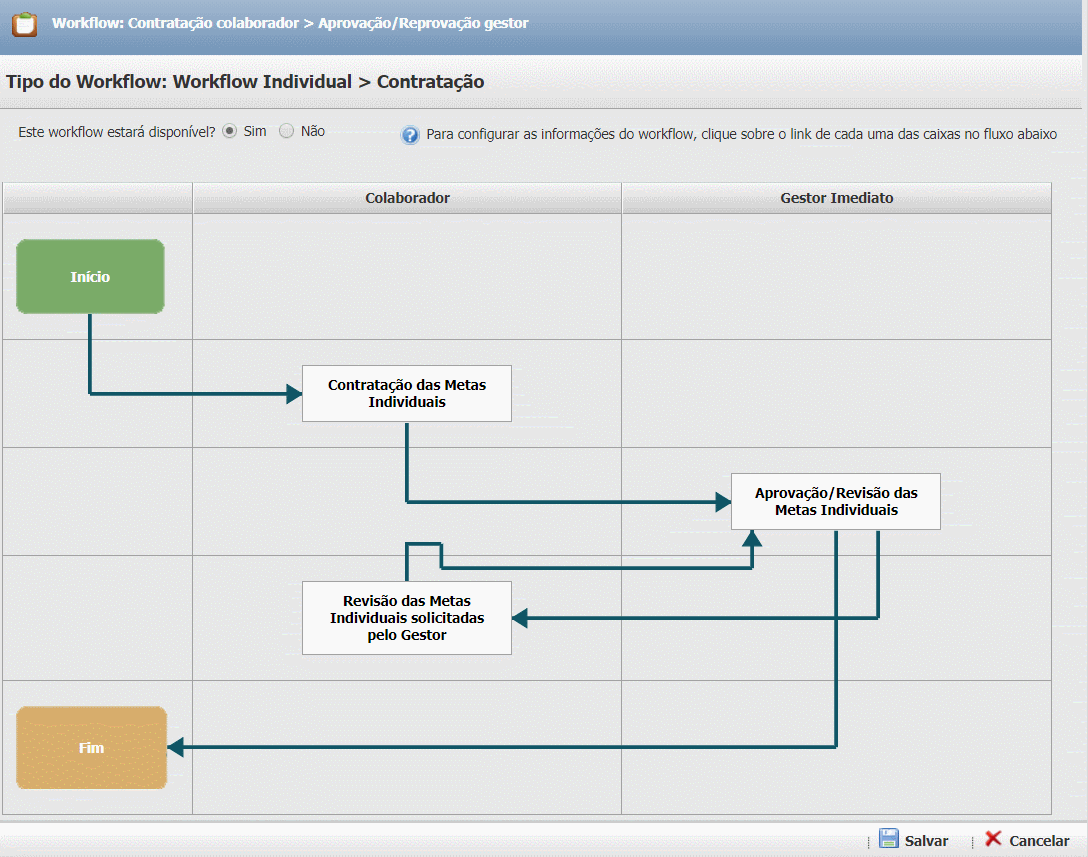Select the Sim radio button
This screenshot has width=1088, height=857.
tap(230, 131)
